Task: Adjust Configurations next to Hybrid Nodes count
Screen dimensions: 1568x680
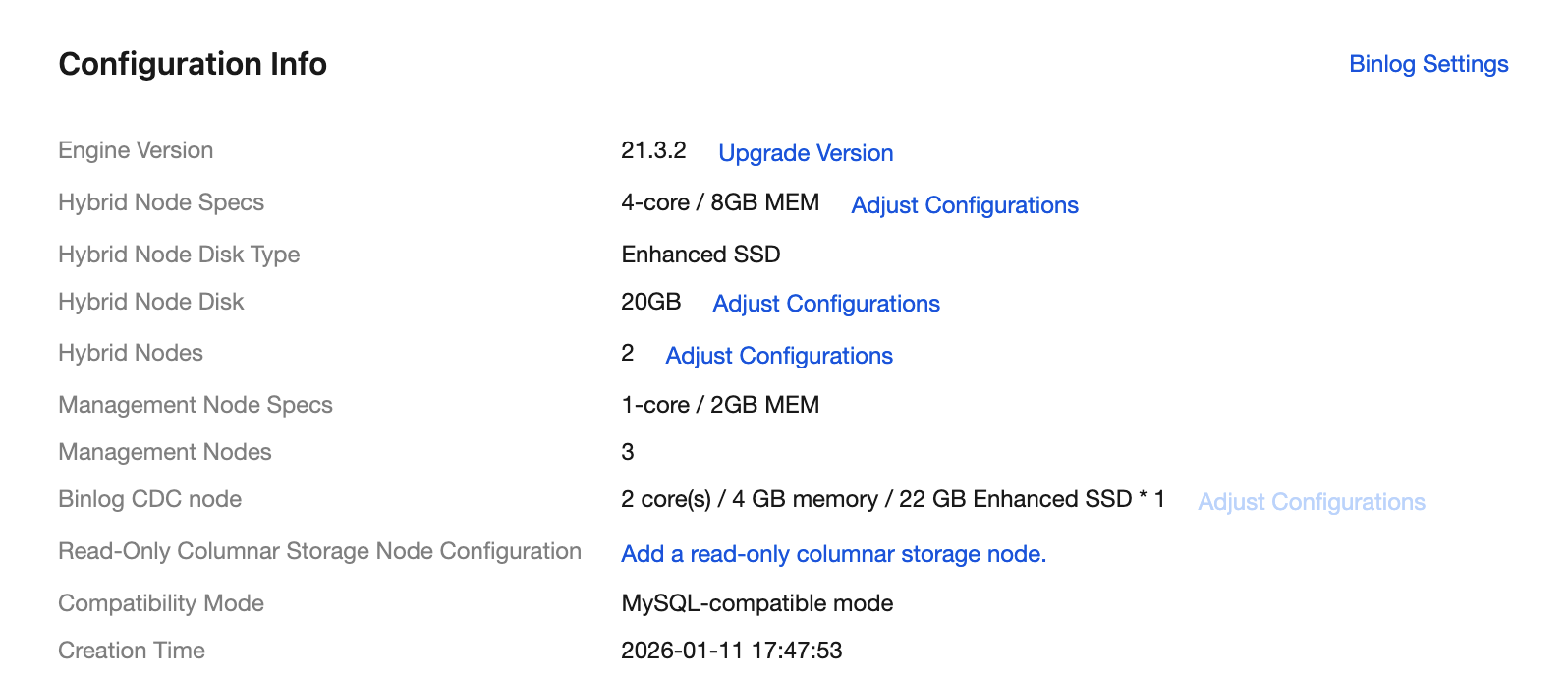Action: click(x=778, y=356)
